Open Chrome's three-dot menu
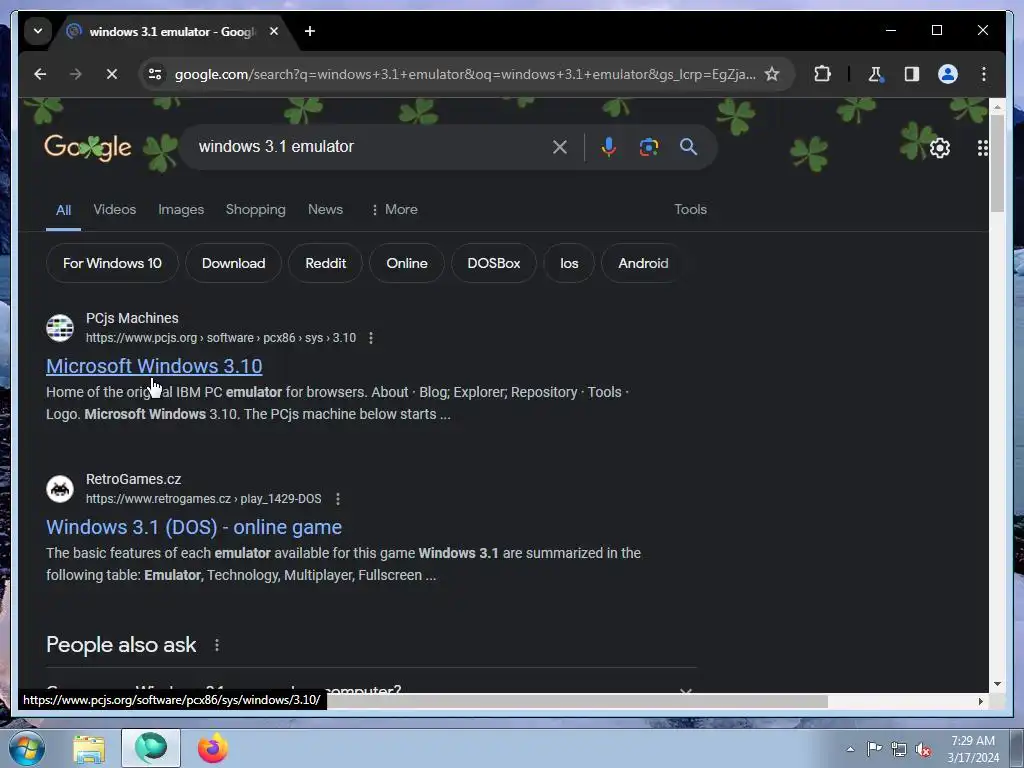 [x=984, y=74]
